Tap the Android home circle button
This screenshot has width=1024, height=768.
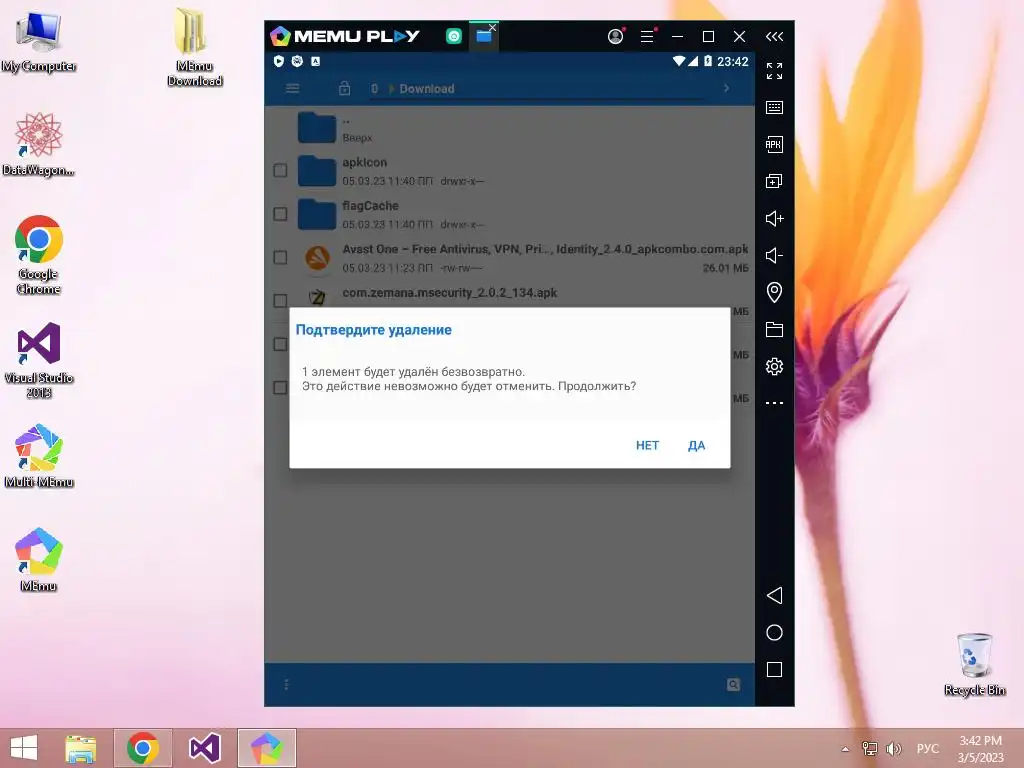[775, 633]
